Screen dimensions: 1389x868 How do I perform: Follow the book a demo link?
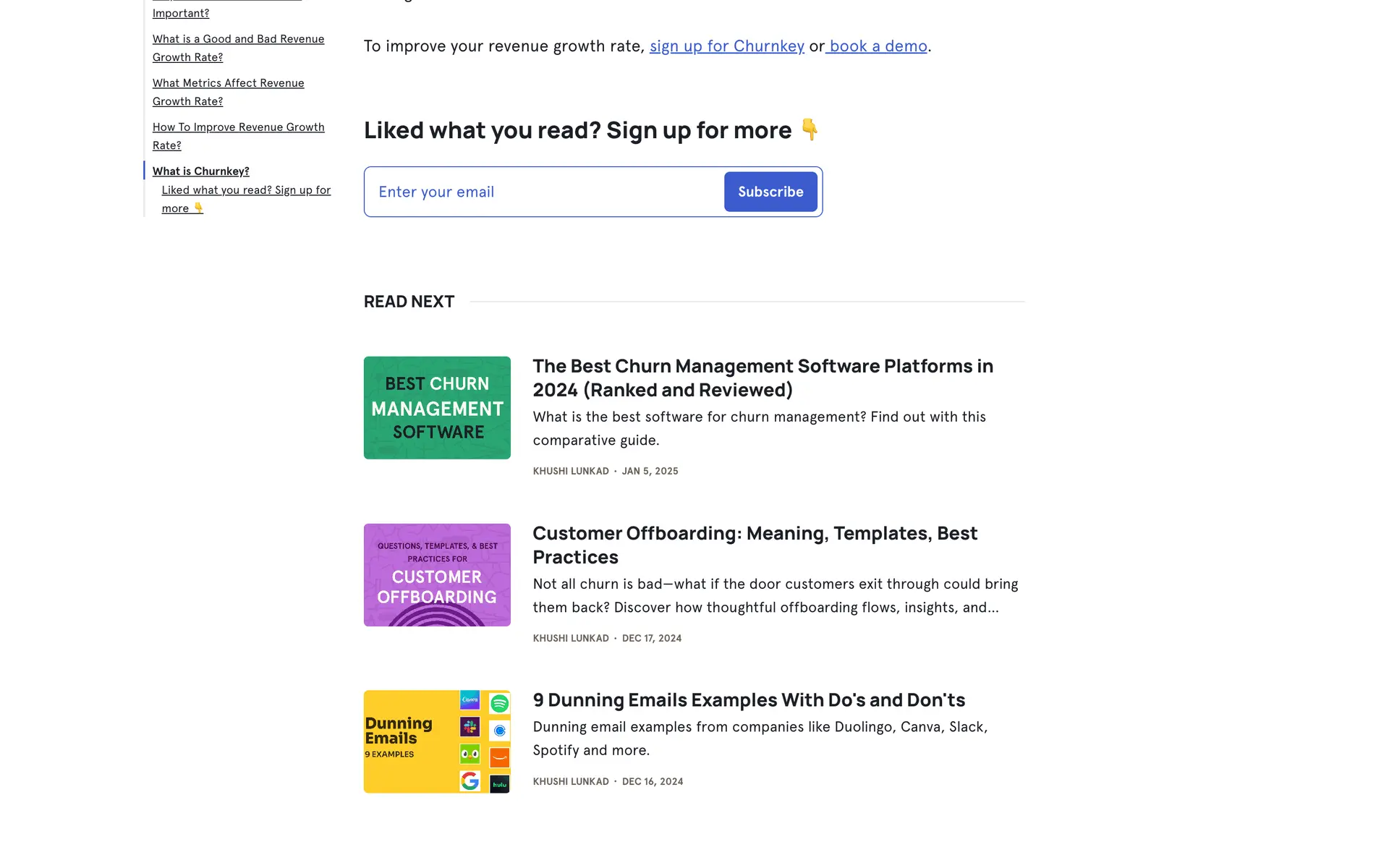[x=878, y=46]
